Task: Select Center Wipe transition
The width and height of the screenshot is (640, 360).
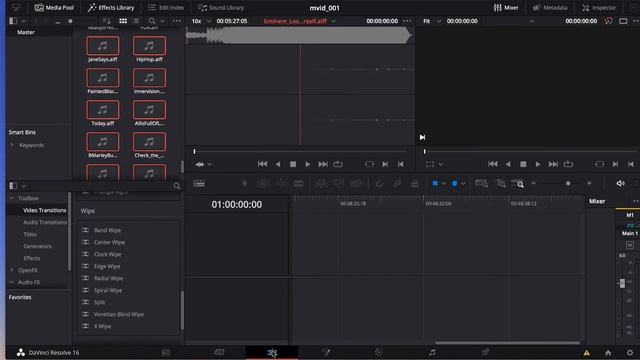Action: pyautogui.click(x=109, y=242)
